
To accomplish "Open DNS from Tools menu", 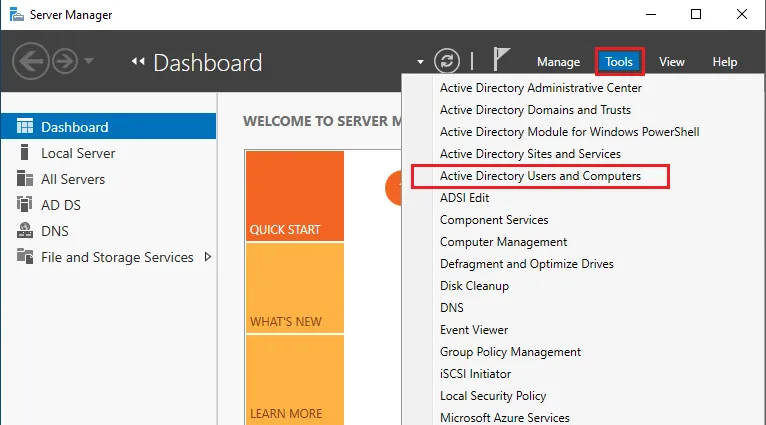I will [452, 308].
